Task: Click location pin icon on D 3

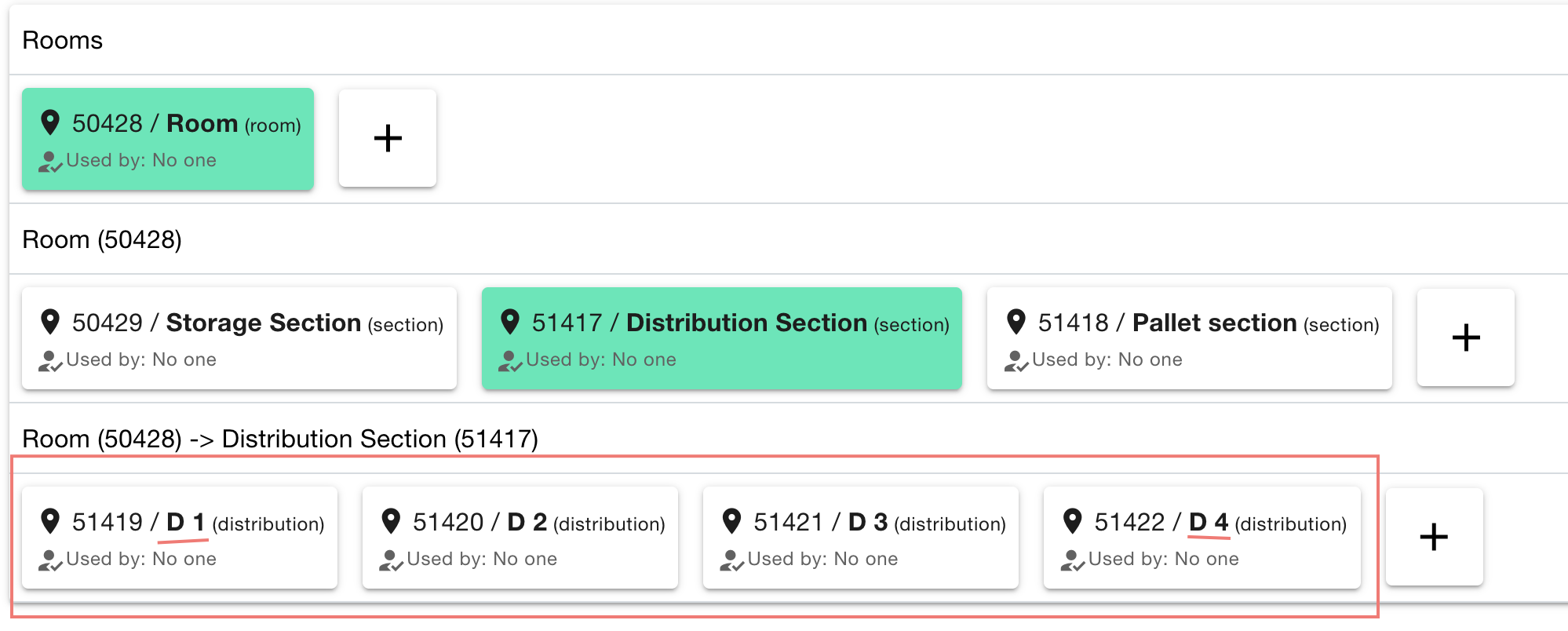Action: click(731, 521)
